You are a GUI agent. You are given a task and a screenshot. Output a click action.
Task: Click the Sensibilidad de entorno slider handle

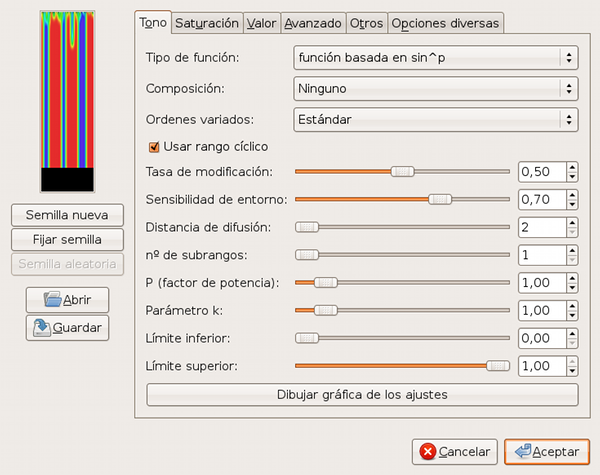440,199
